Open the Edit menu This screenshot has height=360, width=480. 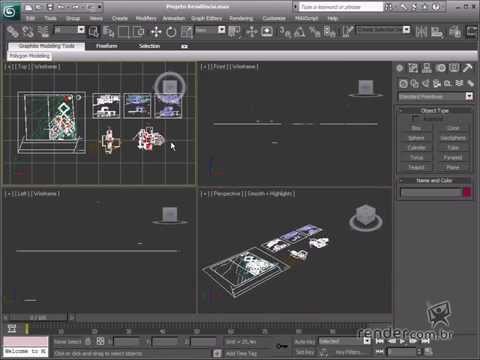tap(30, 18)
